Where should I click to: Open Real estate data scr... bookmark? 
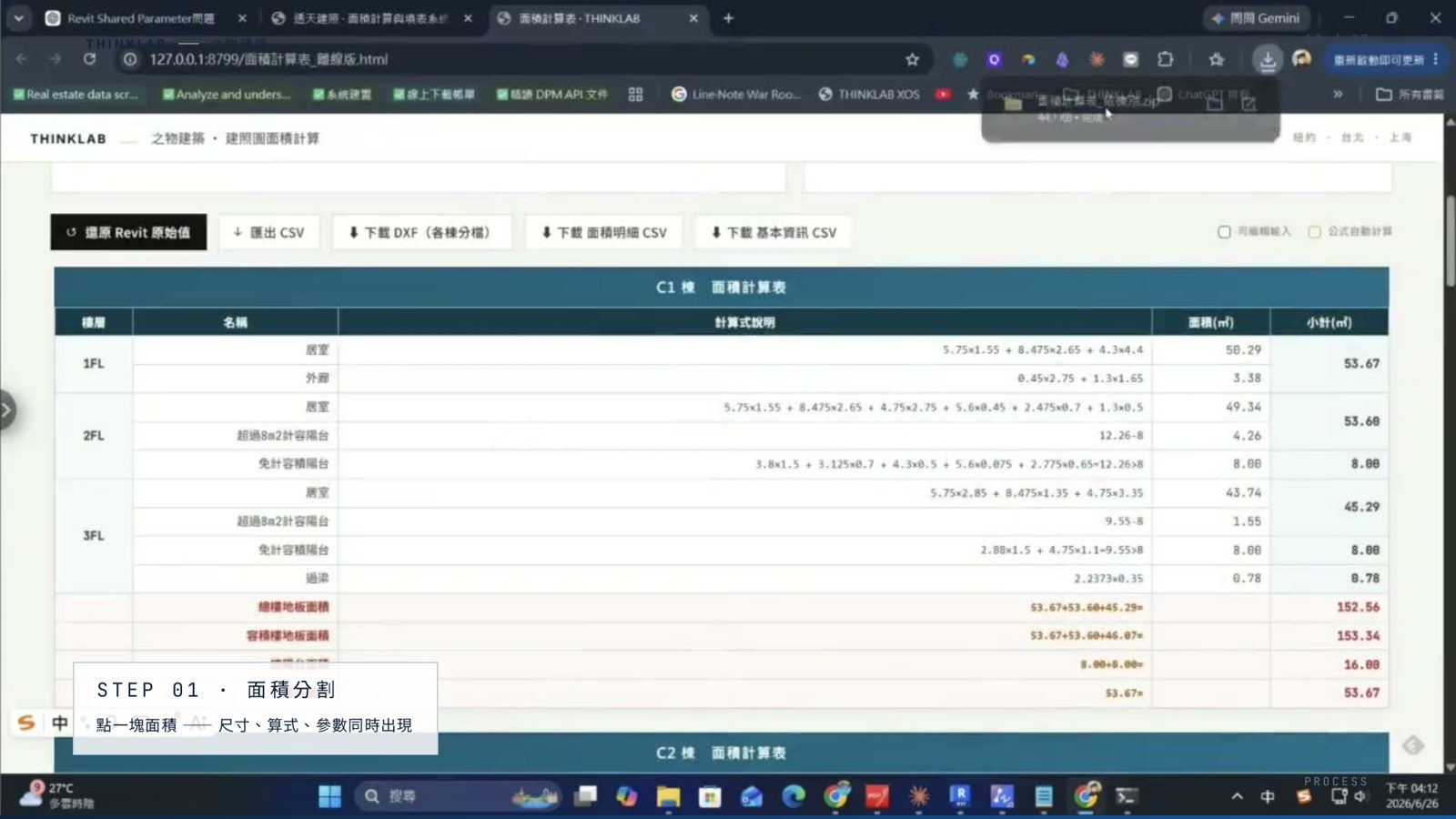[x=76, y=95]
